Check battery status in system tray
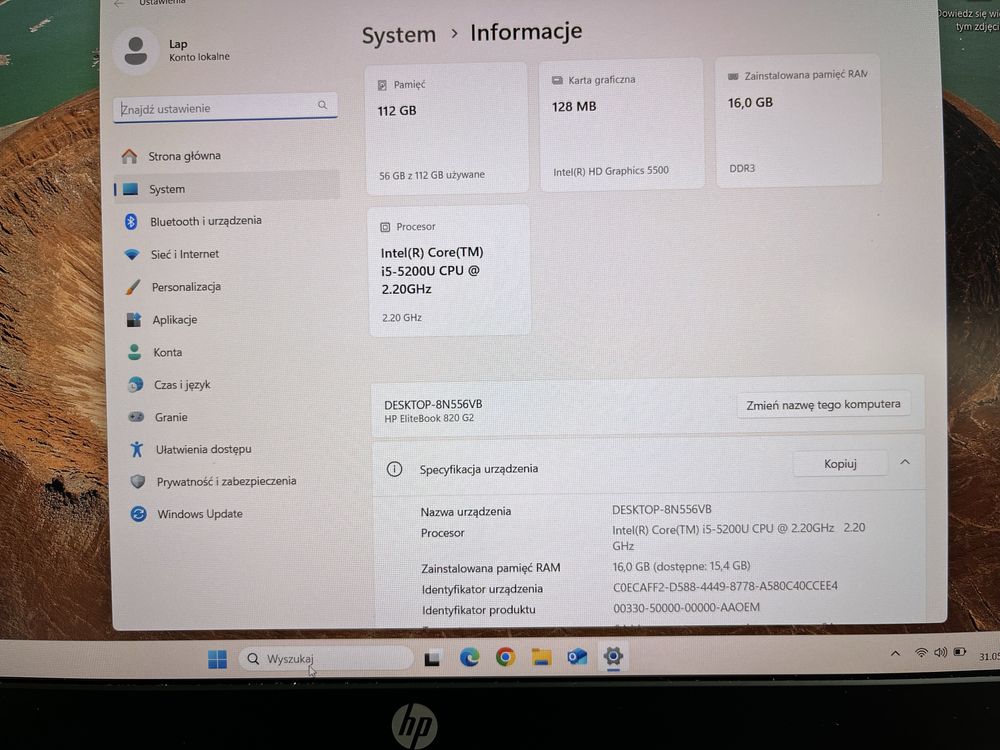The image size is (1000, 750). click(960, 652)
